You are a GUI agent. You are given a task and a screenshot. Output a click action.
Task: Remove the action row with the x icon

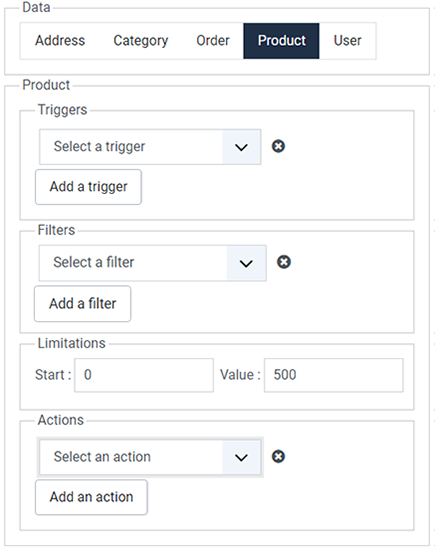click(278, 456)
